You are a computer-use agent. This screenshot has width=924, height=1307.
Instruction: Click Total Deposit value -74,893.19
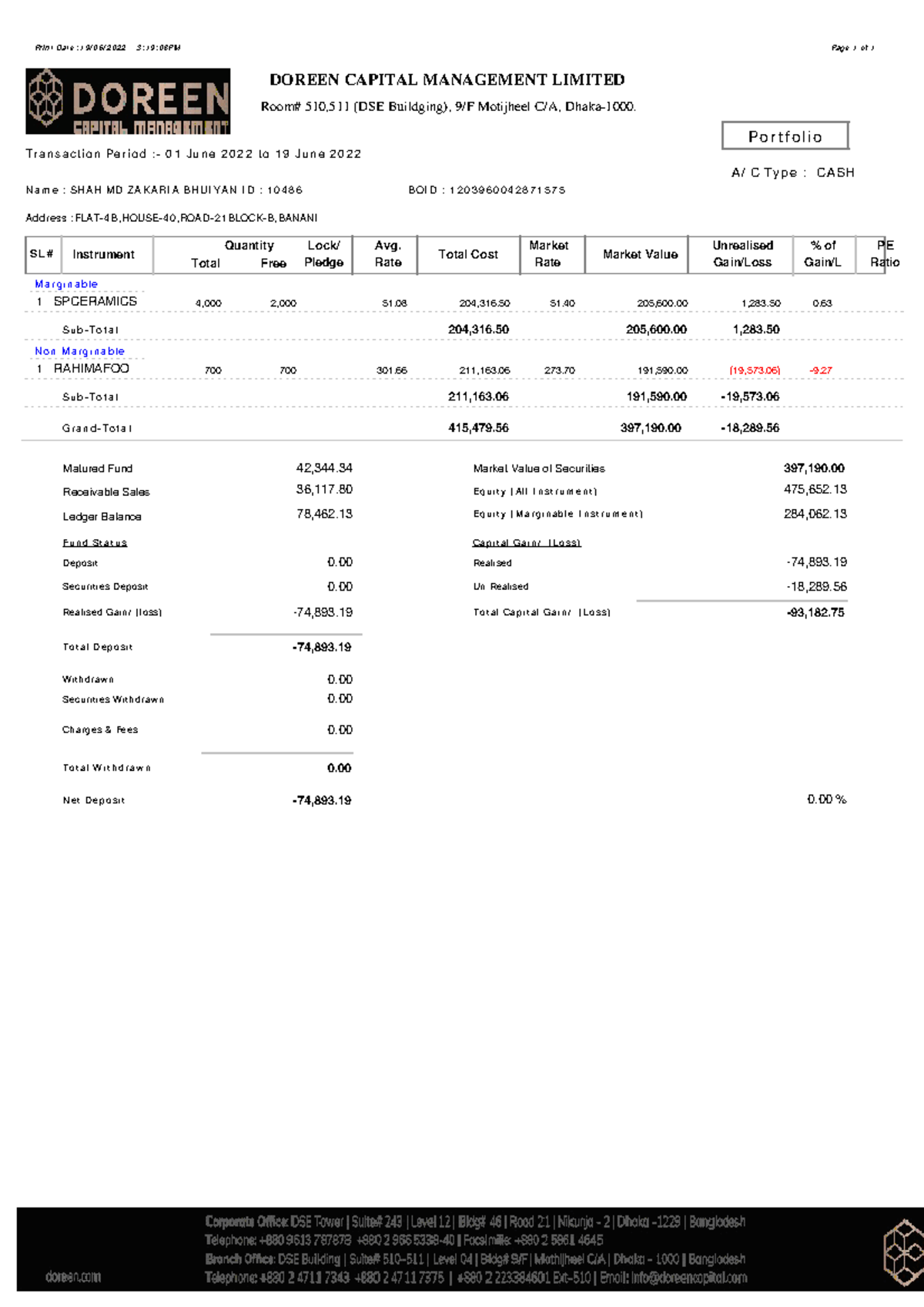coord(322,648)
